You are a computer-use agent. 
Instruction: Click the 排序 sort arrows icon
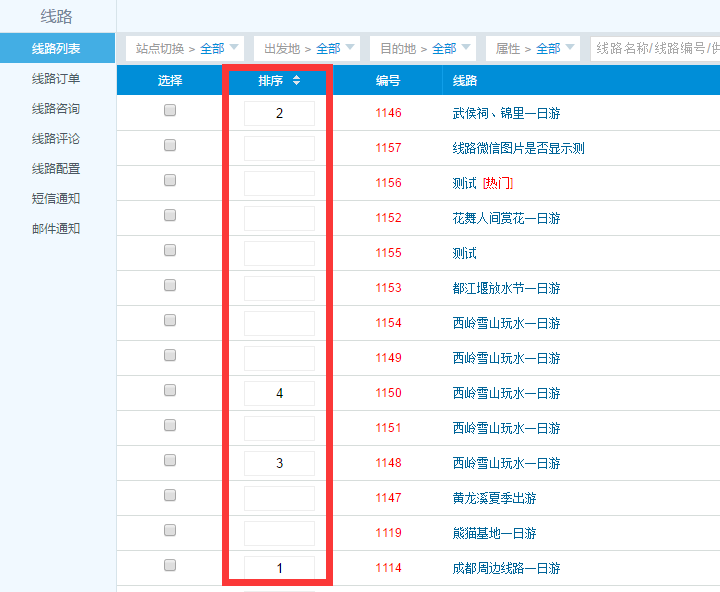coord(296,81)
